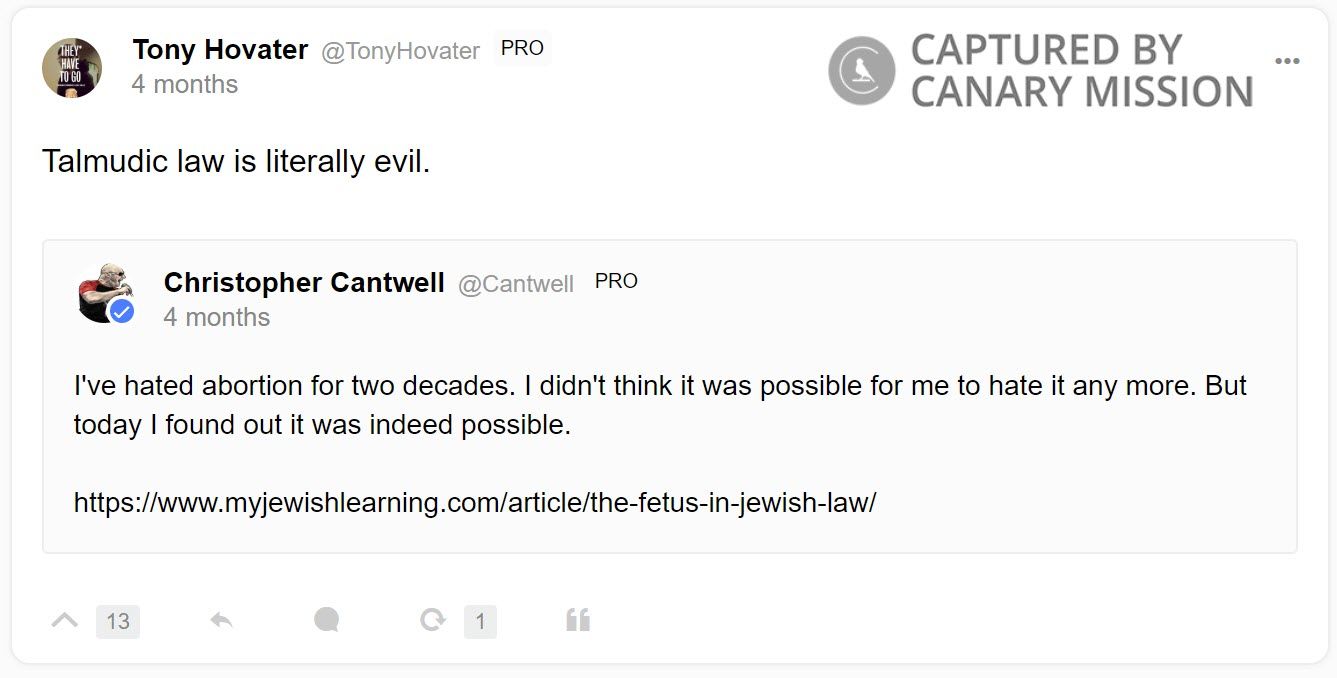The image size is (1337, 678).
Task: Click the PRO badge beside @Cantwell
Action: 616,282
